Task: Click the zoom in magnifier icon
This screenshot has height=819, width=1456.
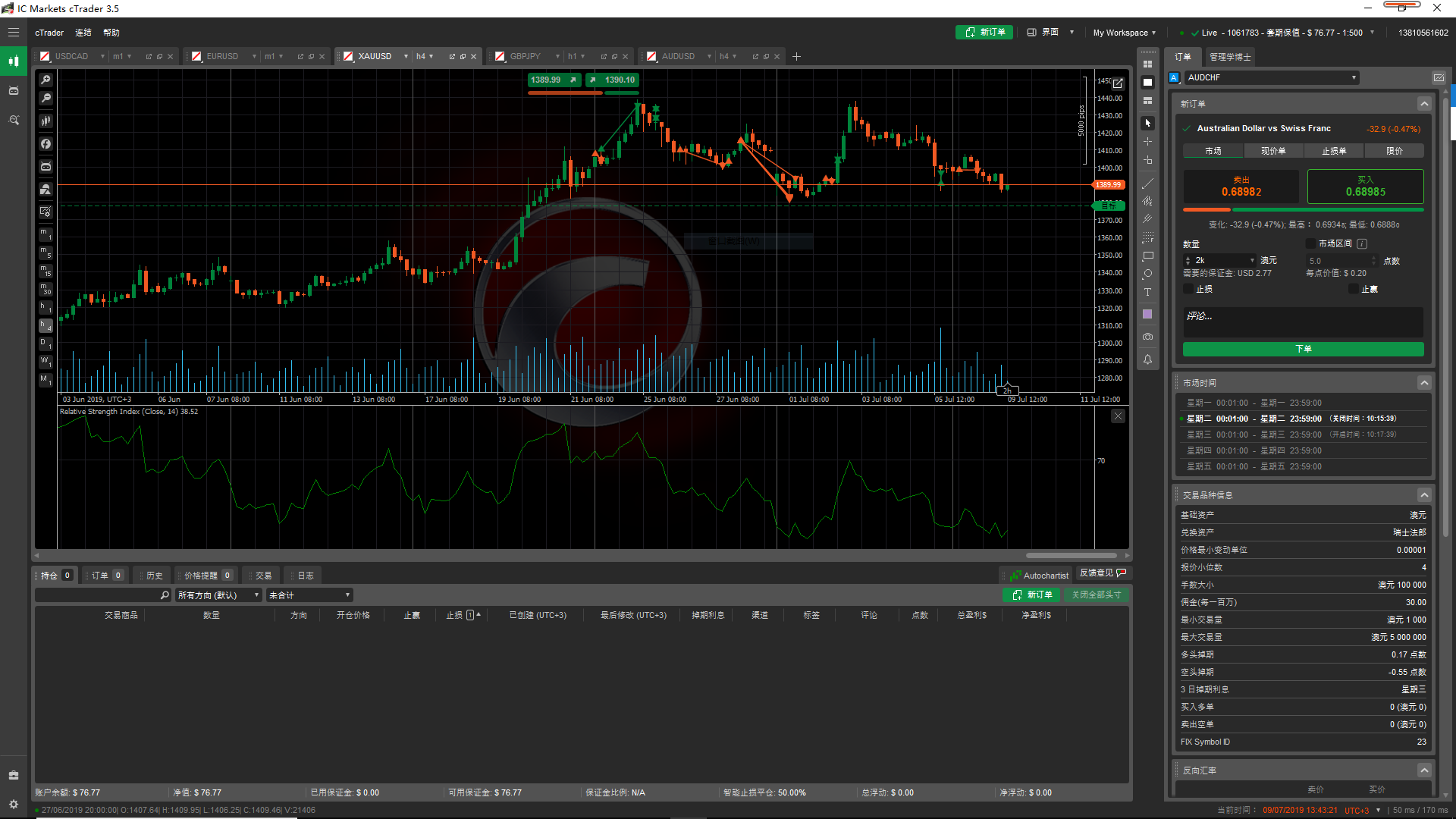Action: (46, 80)
